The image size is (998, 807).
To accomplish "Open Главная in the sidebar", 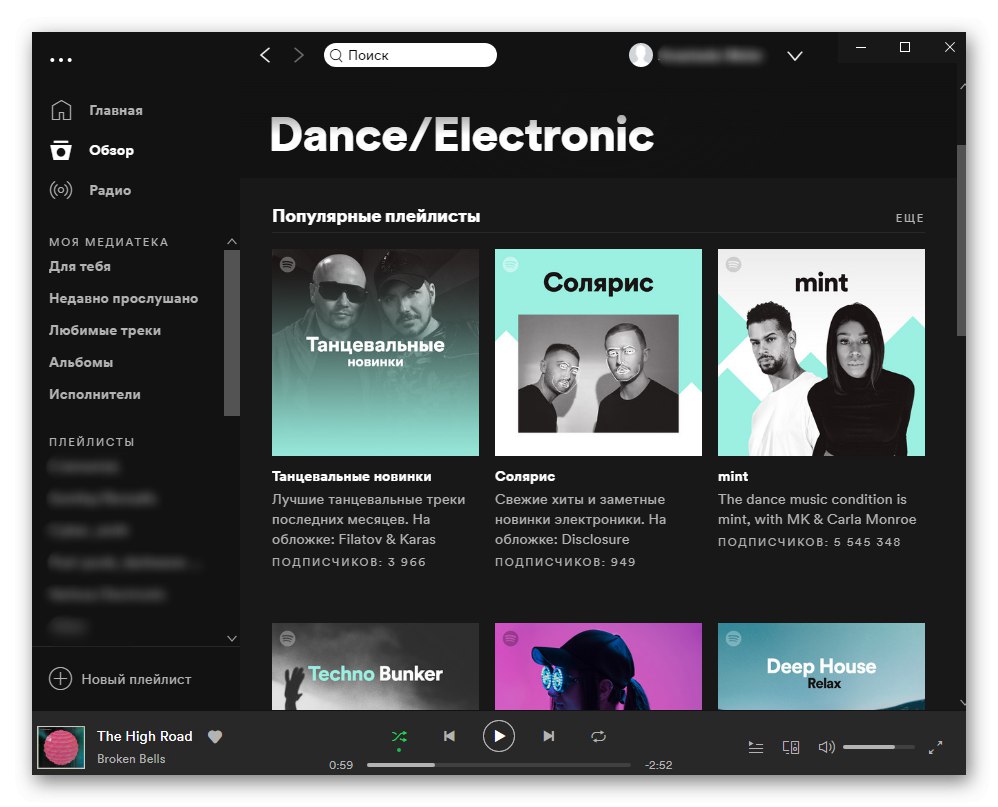I will [116, 111].
